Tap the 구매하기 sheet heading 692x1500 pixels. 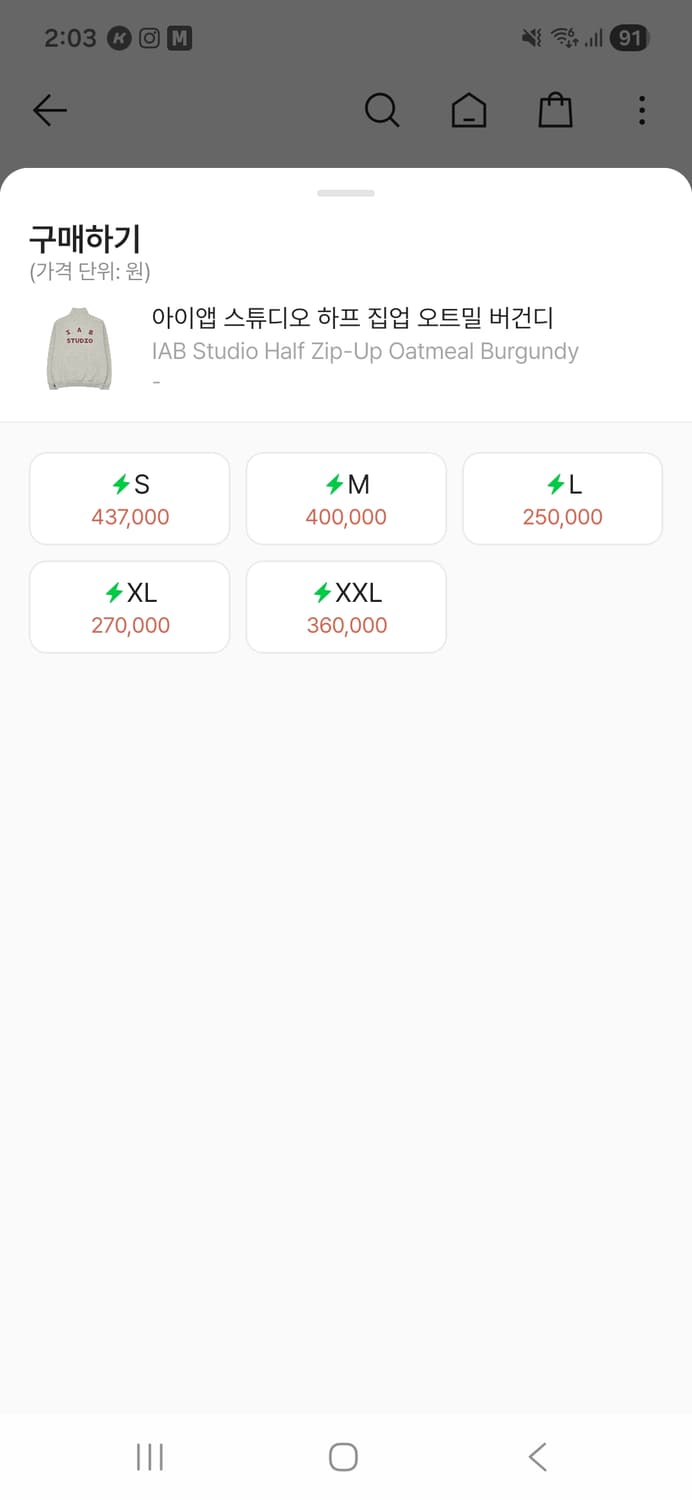pyautogui.click(x=85, y=239)
